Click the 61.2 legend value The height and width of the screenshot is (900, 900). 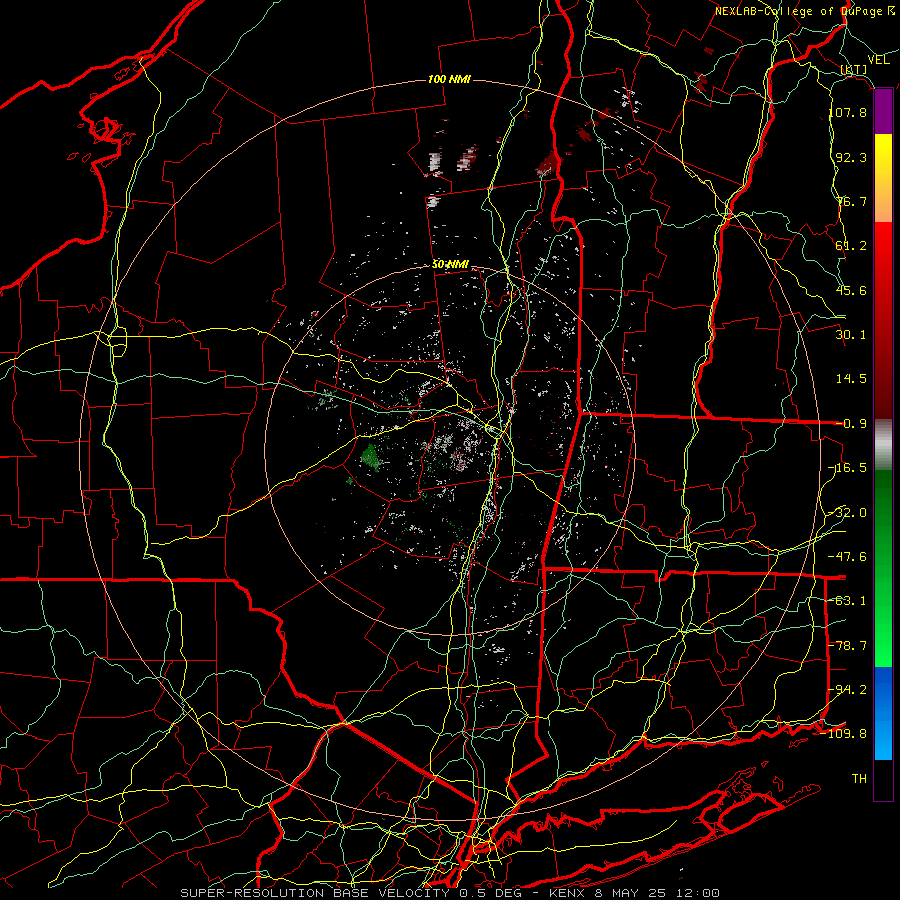[851, 246]
